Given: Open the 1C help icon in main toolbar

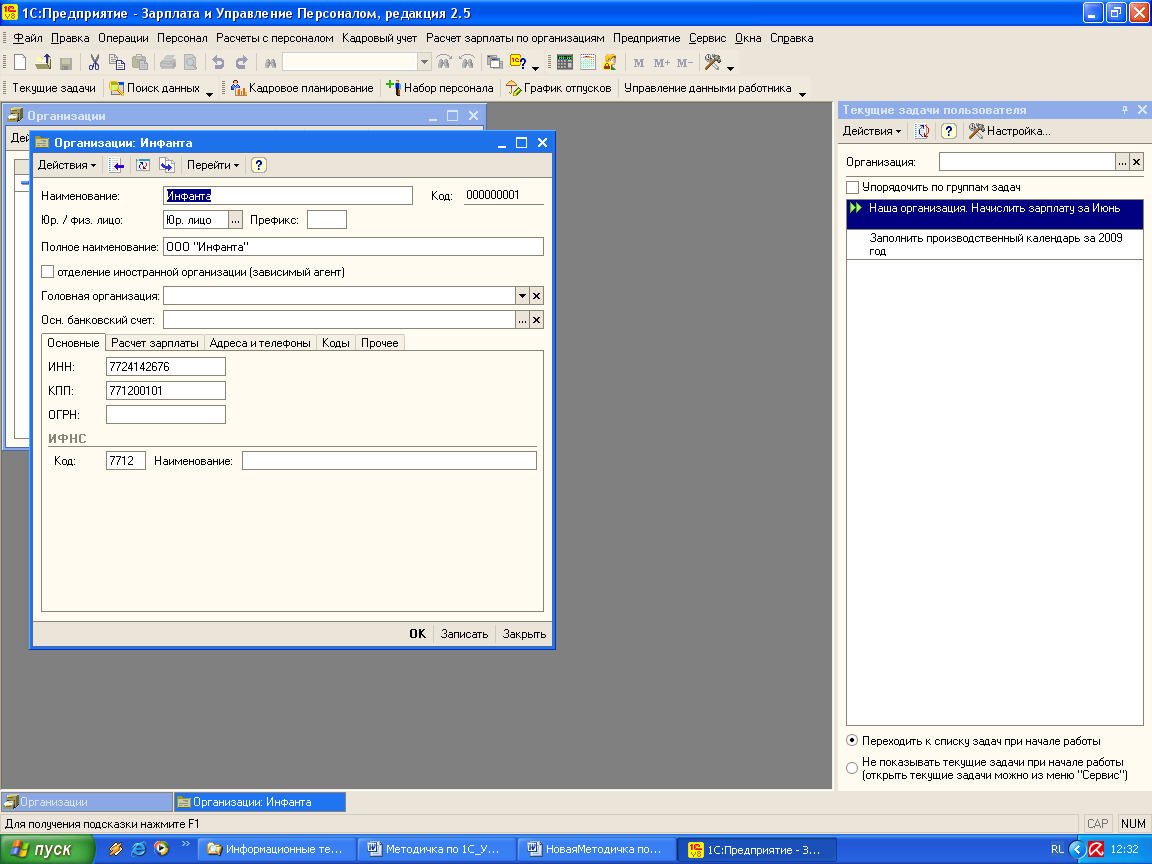Looking at the screenshot, I should [x=518, y=62].
